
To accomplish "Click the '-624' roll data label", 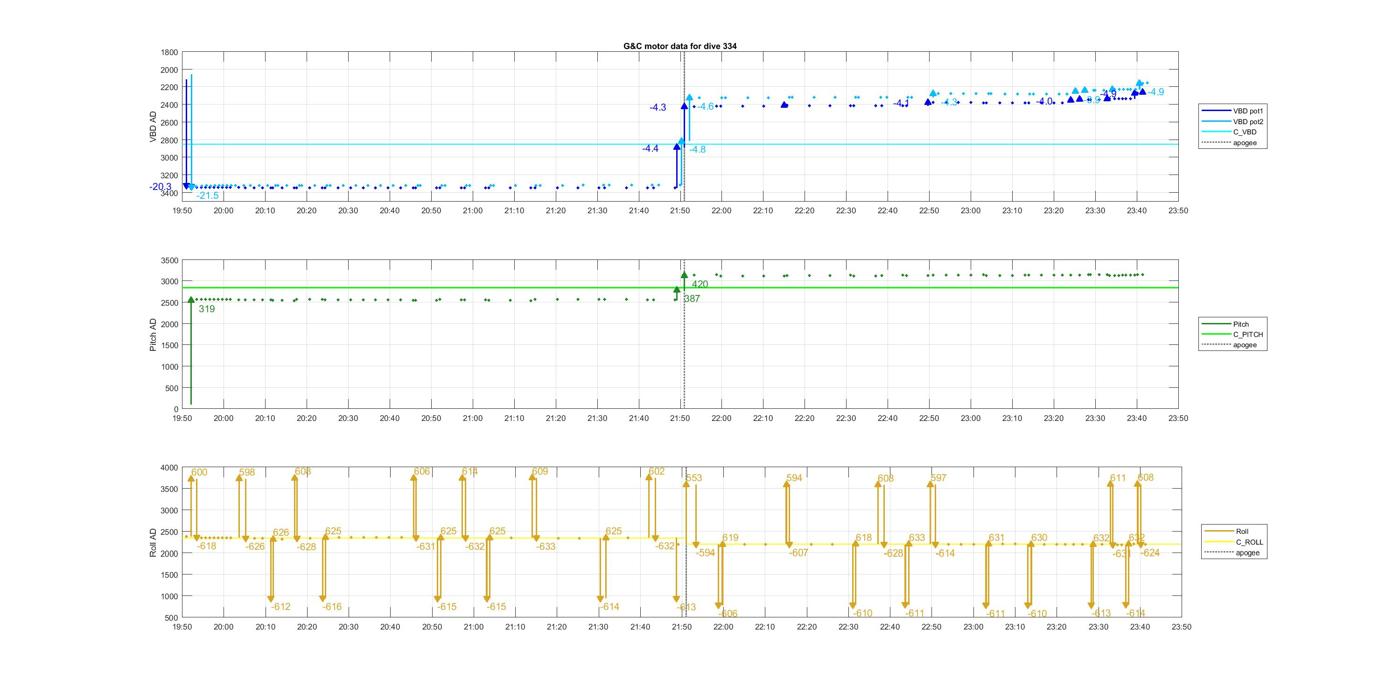I will coord(1150,553).
